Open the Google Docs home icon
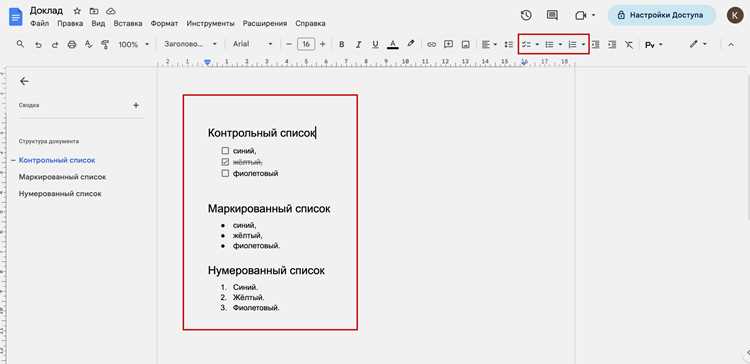The height and width of the screenshot is (364, 750). click(16, 17)
